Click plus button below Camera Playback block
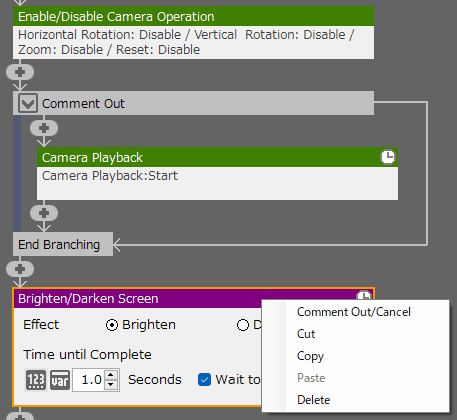Image resolution: width=457 pixels, height=420 pixels. (44, 213)
